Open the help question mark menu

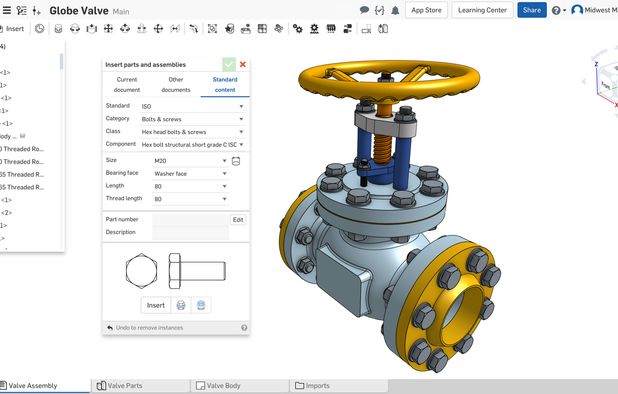coord(558,11)
